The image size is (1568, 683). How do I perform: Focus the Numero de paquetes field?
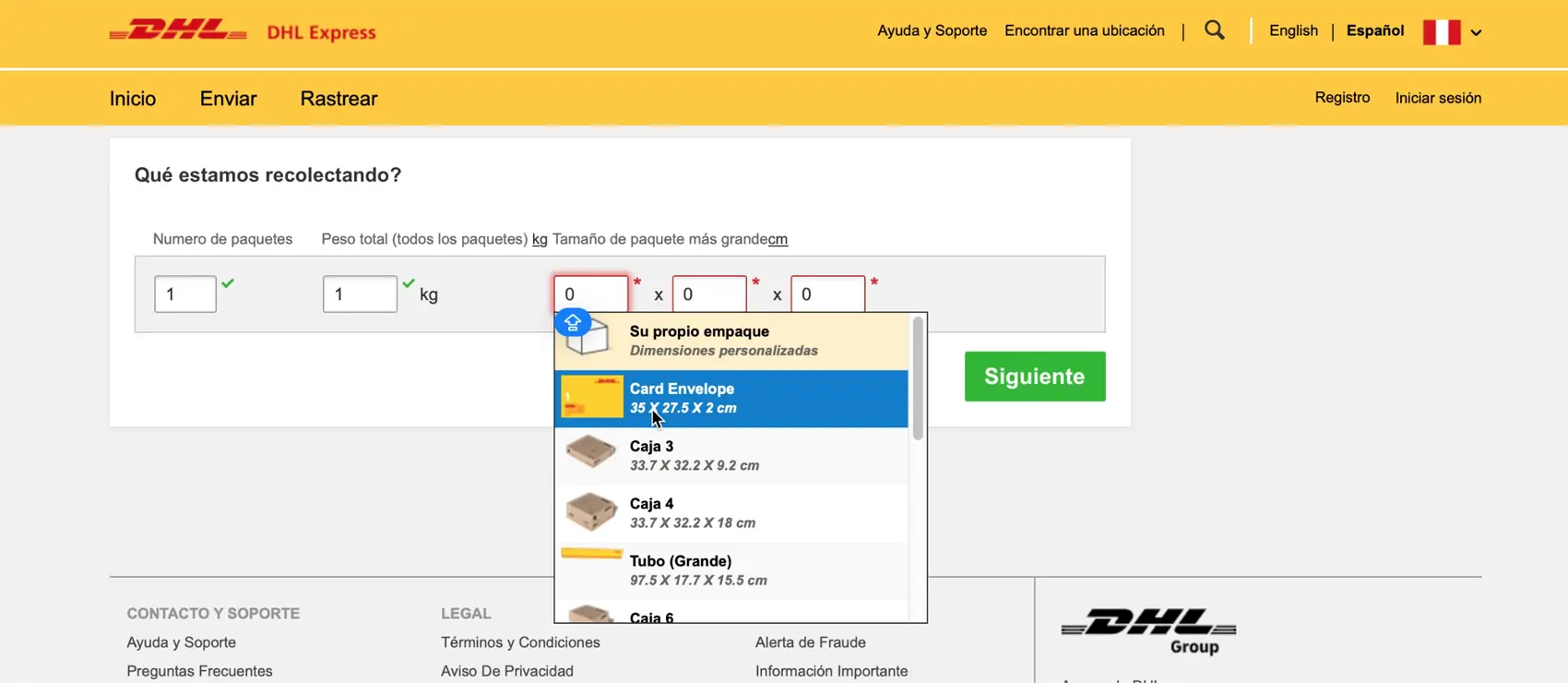[x=185, y=294]
